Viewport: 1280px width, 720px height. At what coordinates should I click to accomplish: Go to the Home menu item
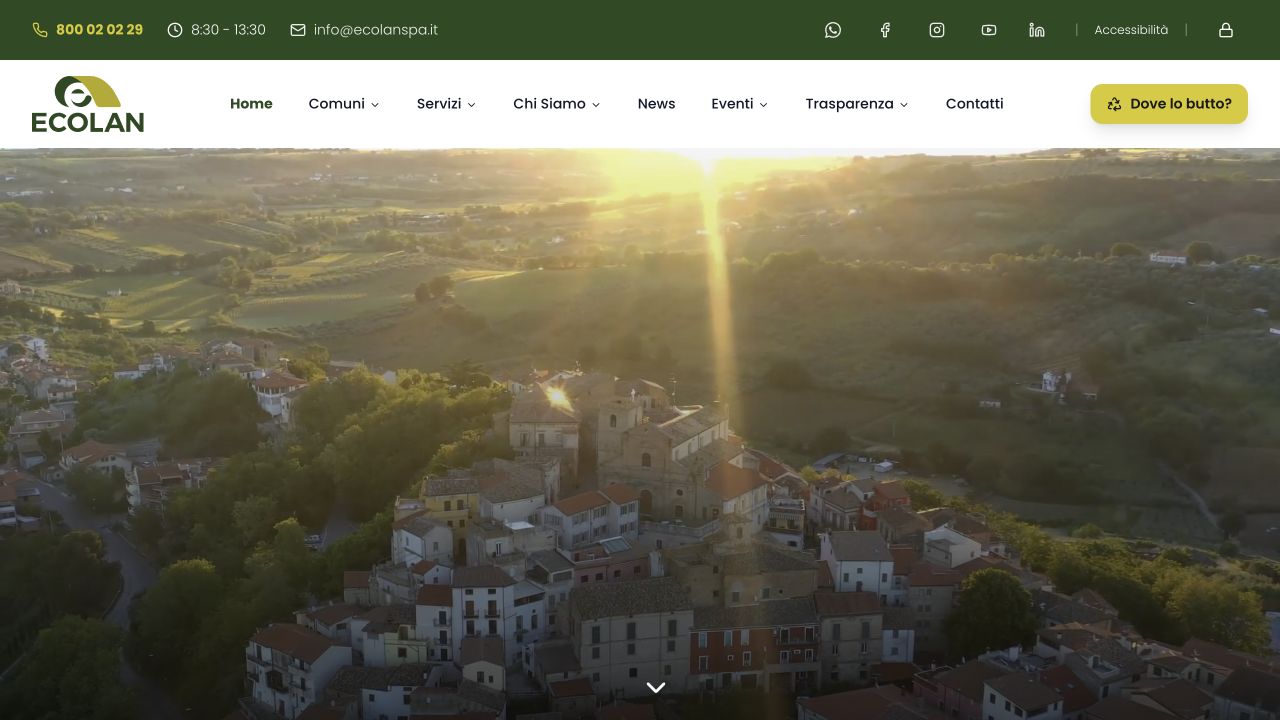pyautogui.click(x=251, y=104)
